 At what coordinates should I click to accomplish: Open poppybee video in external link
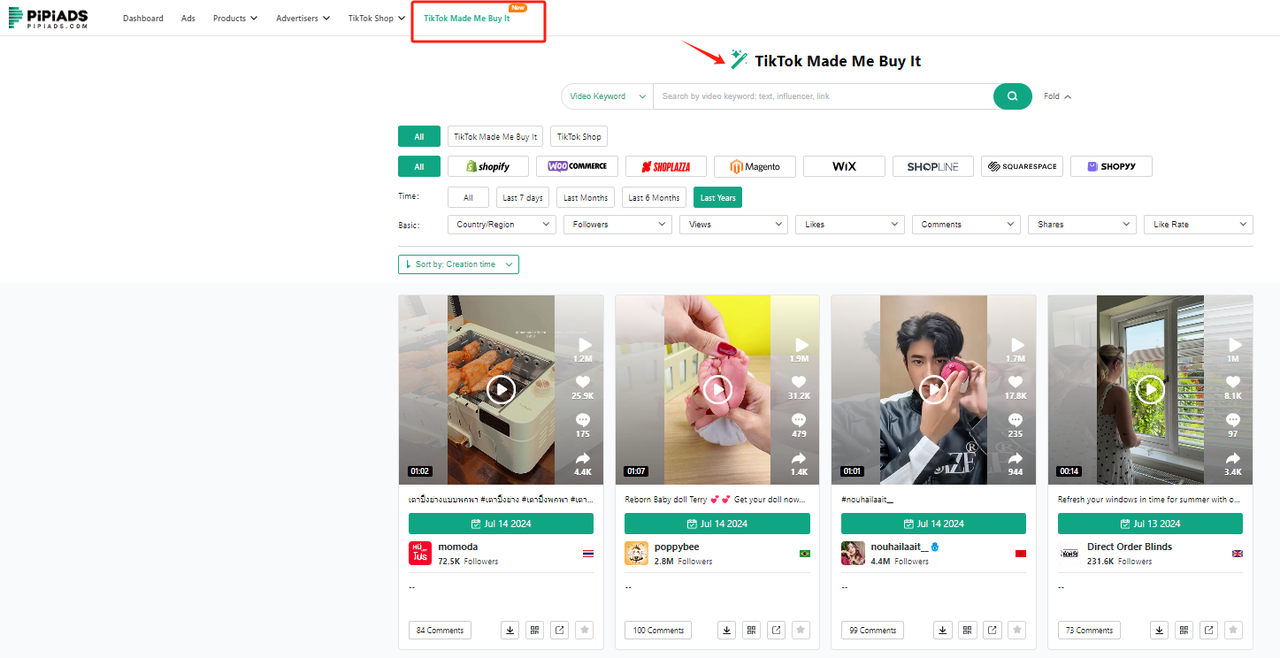click(776, 630)
